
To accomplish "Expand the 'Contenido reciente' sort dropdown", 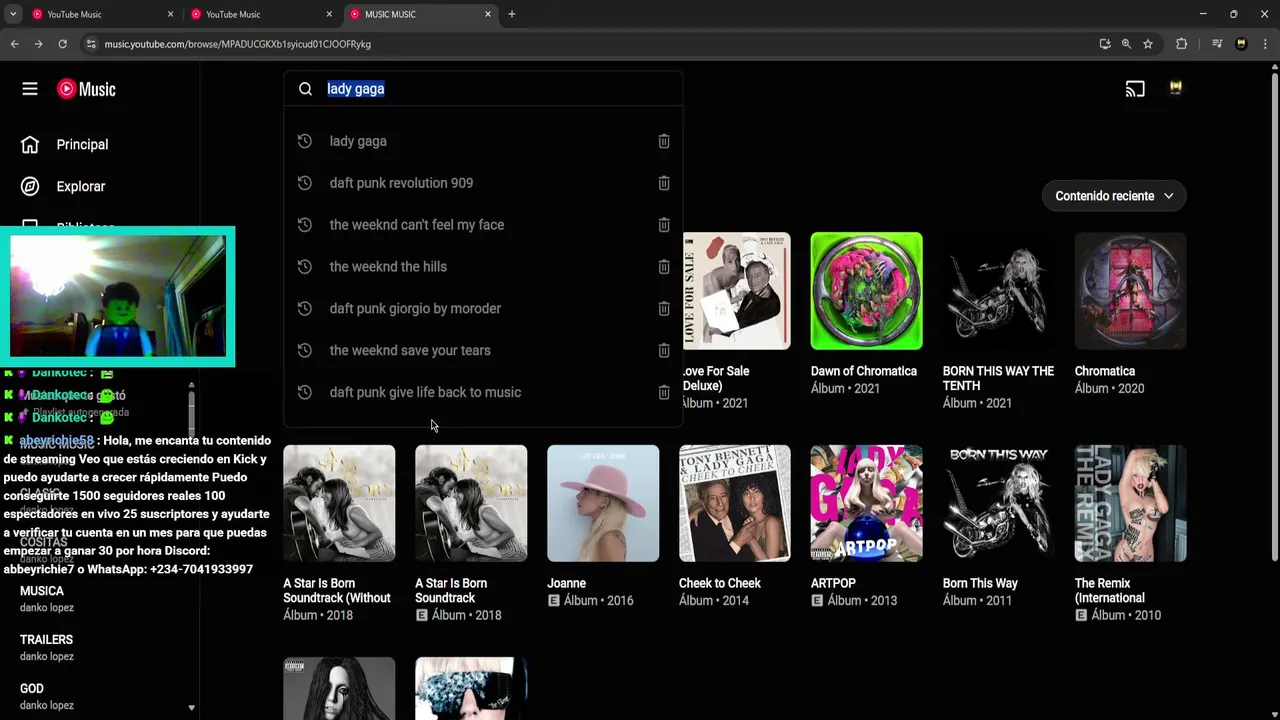I will pyautogui.click(x=1114, y=196).
